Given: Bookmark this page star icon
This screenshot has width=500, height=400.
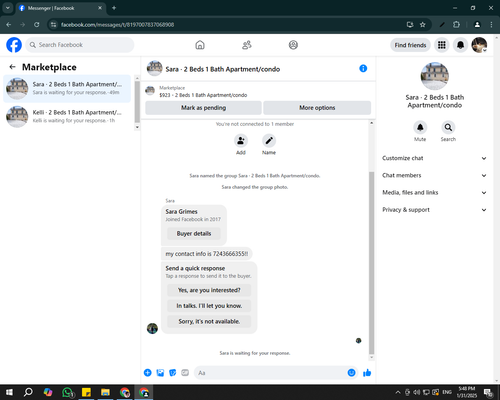Looking at the screenshot, I should pyautogui.click(x=423, y=25).
